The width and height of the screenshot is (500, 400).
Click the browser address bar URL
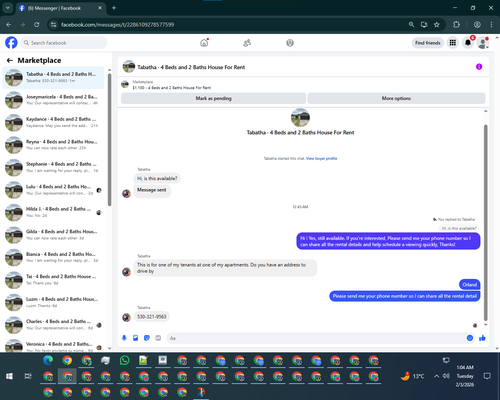click(x=117, y=24)
